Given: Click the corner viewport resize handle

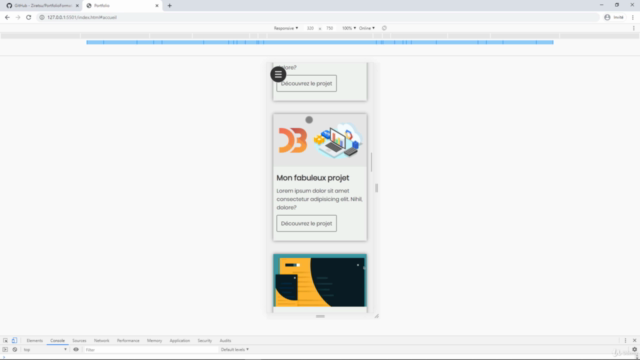Looking at the screenshot, I should click(376, 316).
